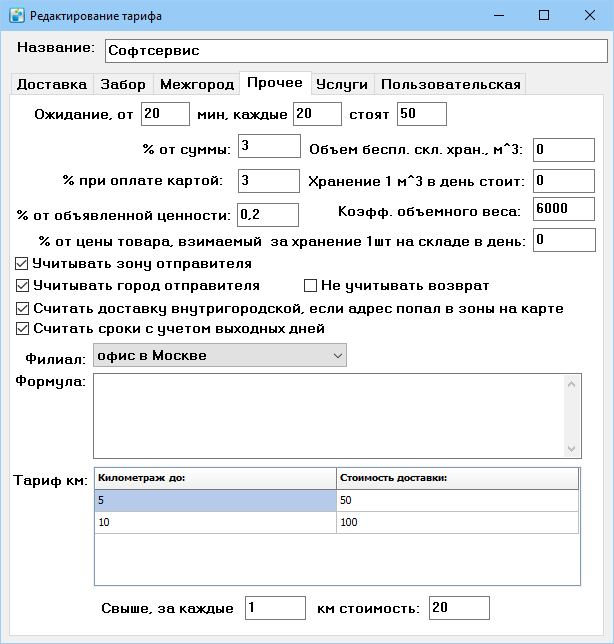Open the Филиал dropdown
Screen dimensions: 614x644
pos(220,355)
